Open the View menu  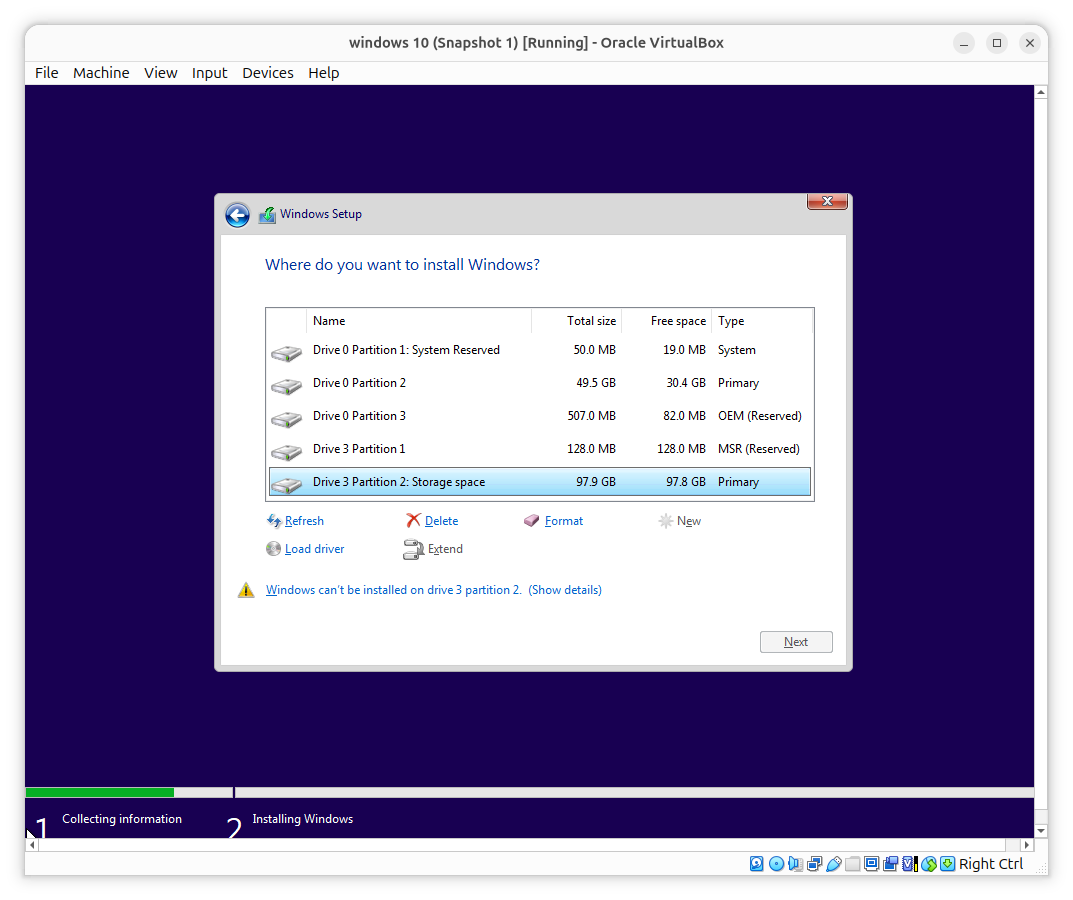[161, 73]
